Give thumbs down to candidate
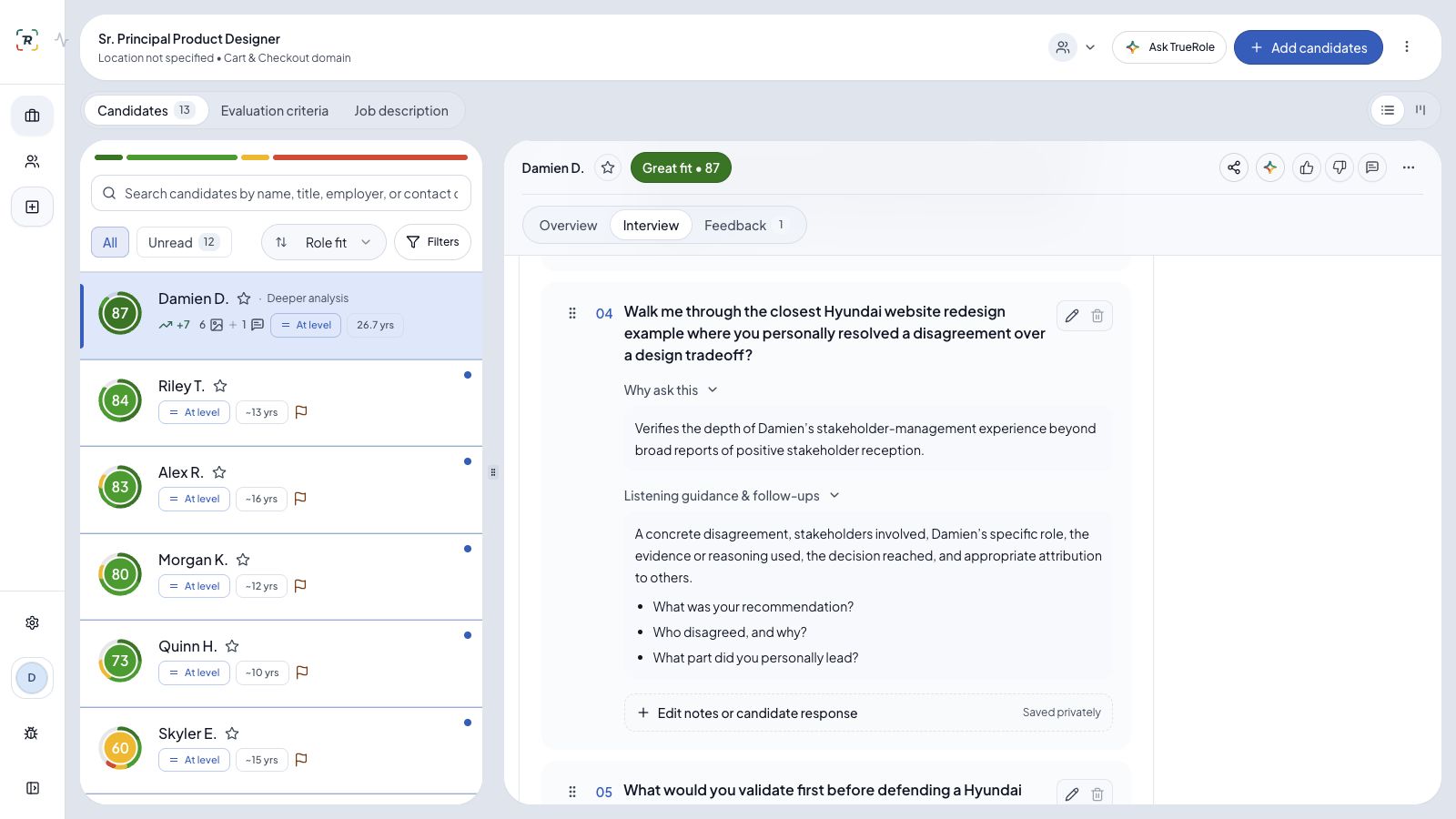1456x819 pixels. tap(1340, 167)
